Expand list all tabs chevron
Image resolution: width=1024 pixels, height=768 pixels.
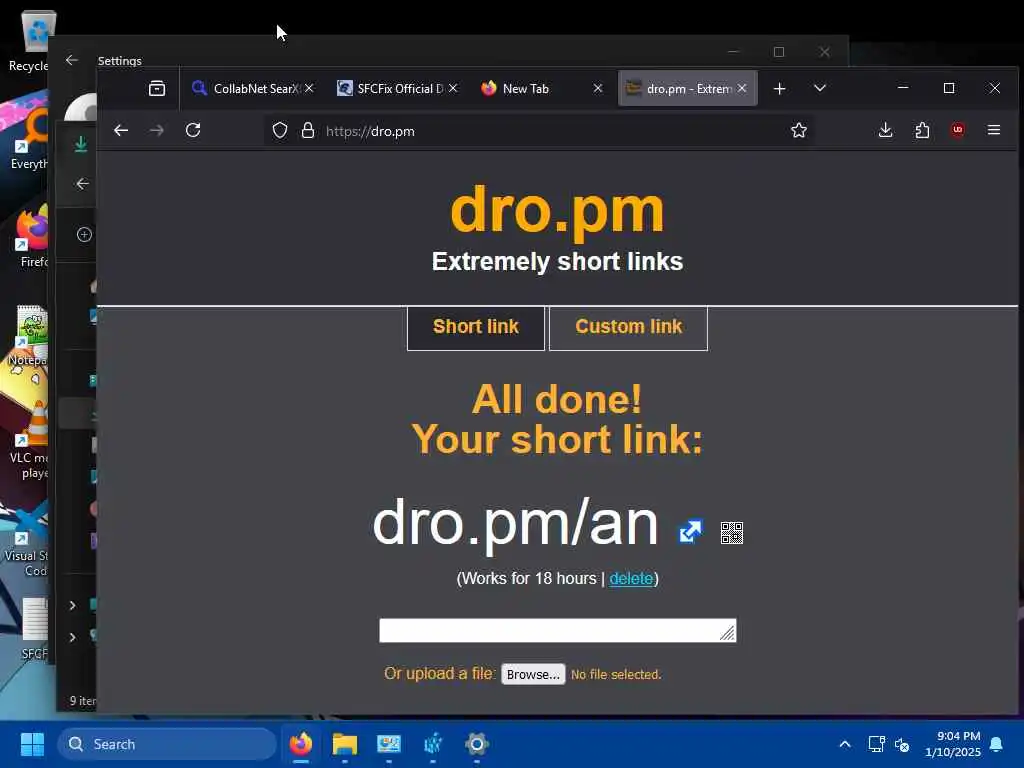click(820, 88)
